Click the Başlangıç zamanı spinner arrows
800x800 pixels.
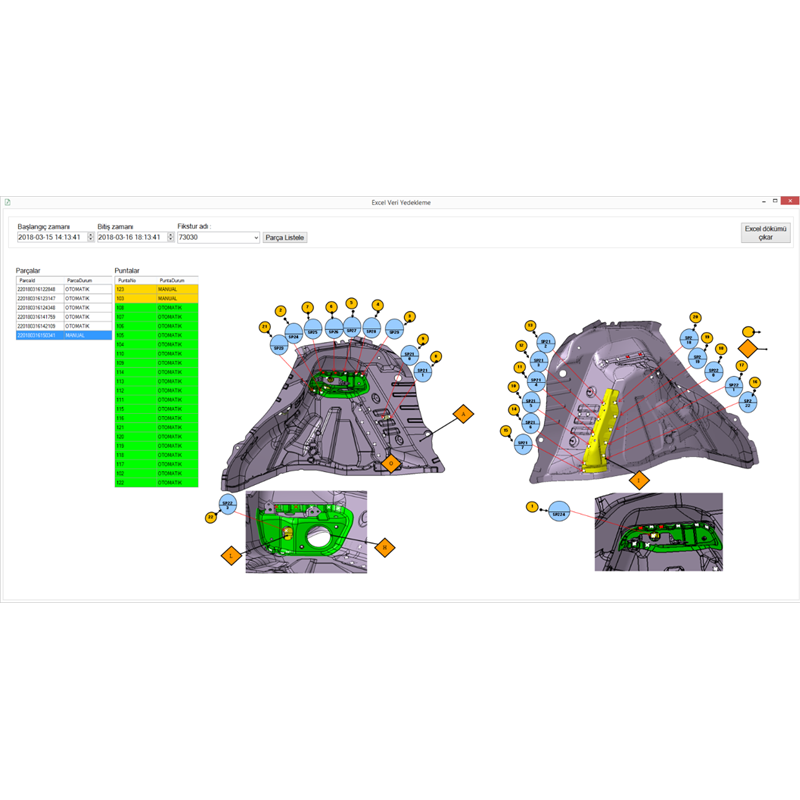(x=91, y=237)
